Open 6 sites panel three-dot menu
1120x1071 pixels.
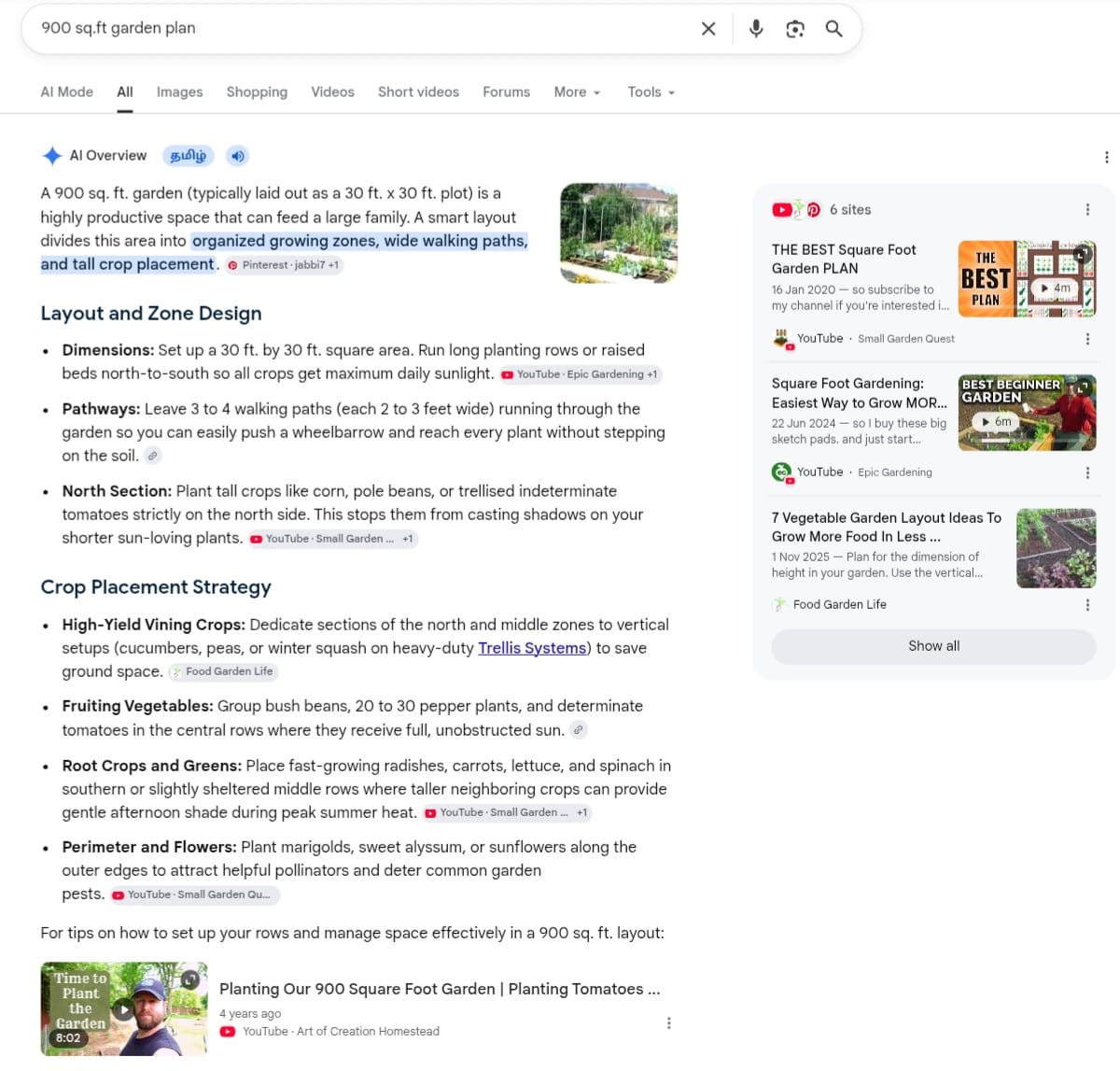click(1087, 210)
